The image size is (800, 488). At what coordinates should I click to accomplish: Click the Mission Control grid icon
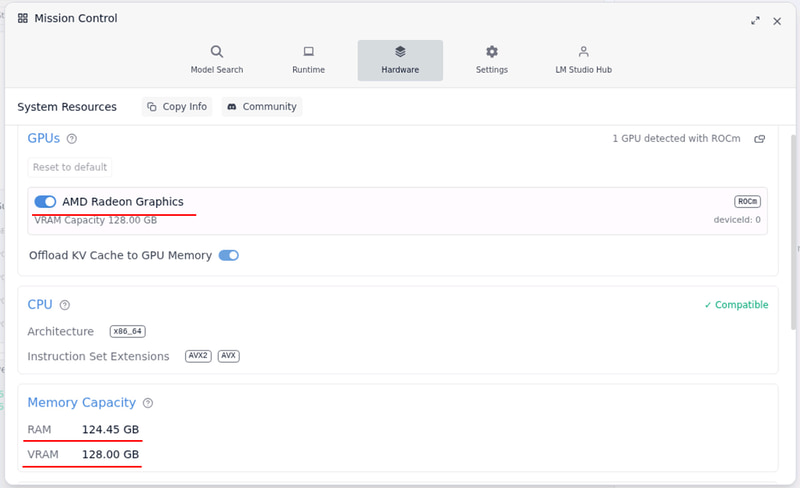coord(23,18)
